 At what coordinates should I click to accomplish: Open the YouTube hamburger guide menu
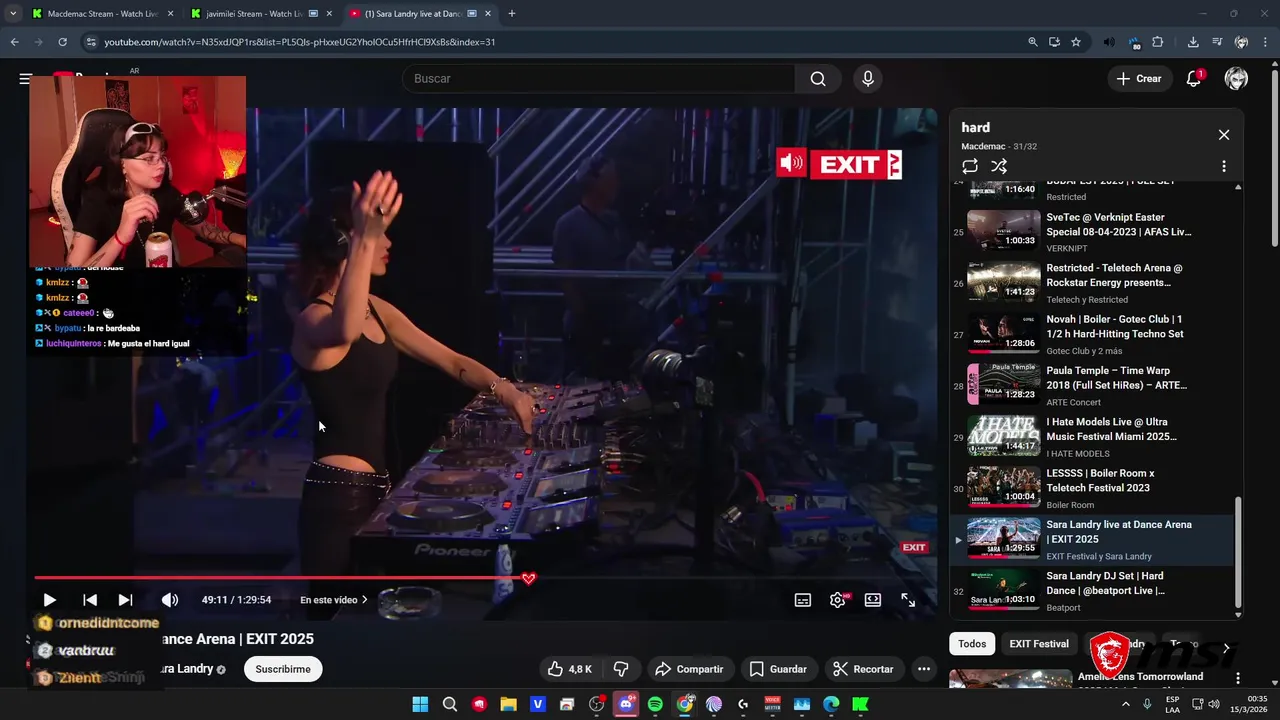pyautogui.click(x=25, y=79)
